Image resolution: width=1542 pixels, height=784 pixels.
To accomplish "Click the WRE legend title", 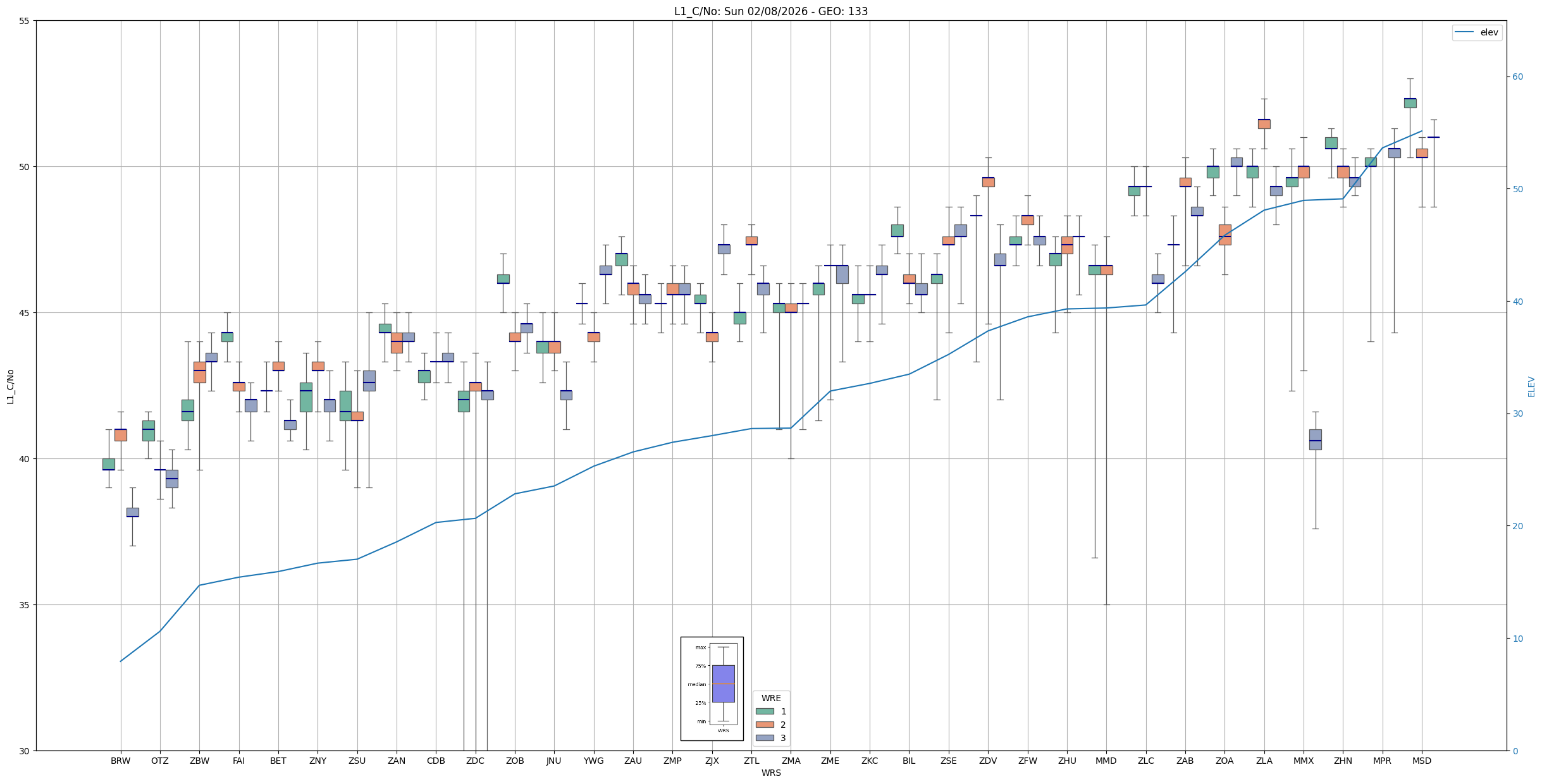I will [770, 698].
